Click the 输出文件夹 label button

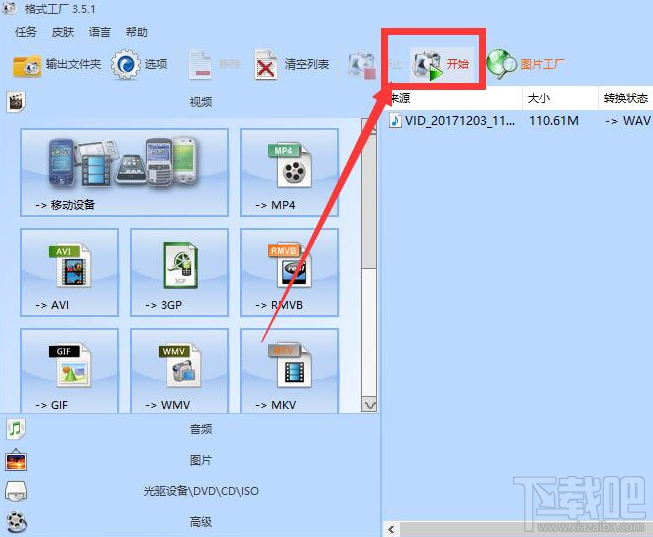coord(73,64)
